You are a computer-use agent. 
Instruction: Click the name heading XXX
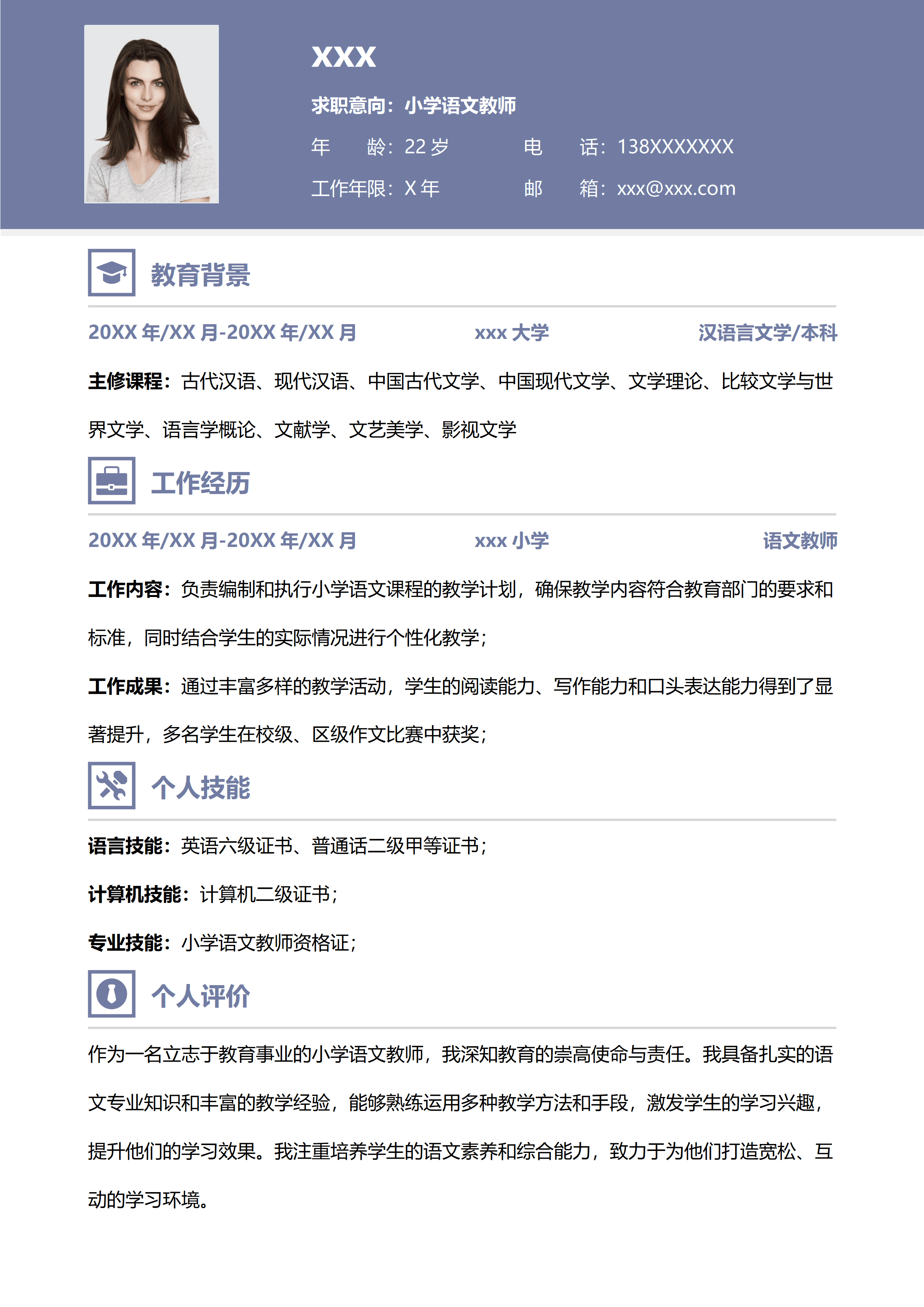pos(344,59)
